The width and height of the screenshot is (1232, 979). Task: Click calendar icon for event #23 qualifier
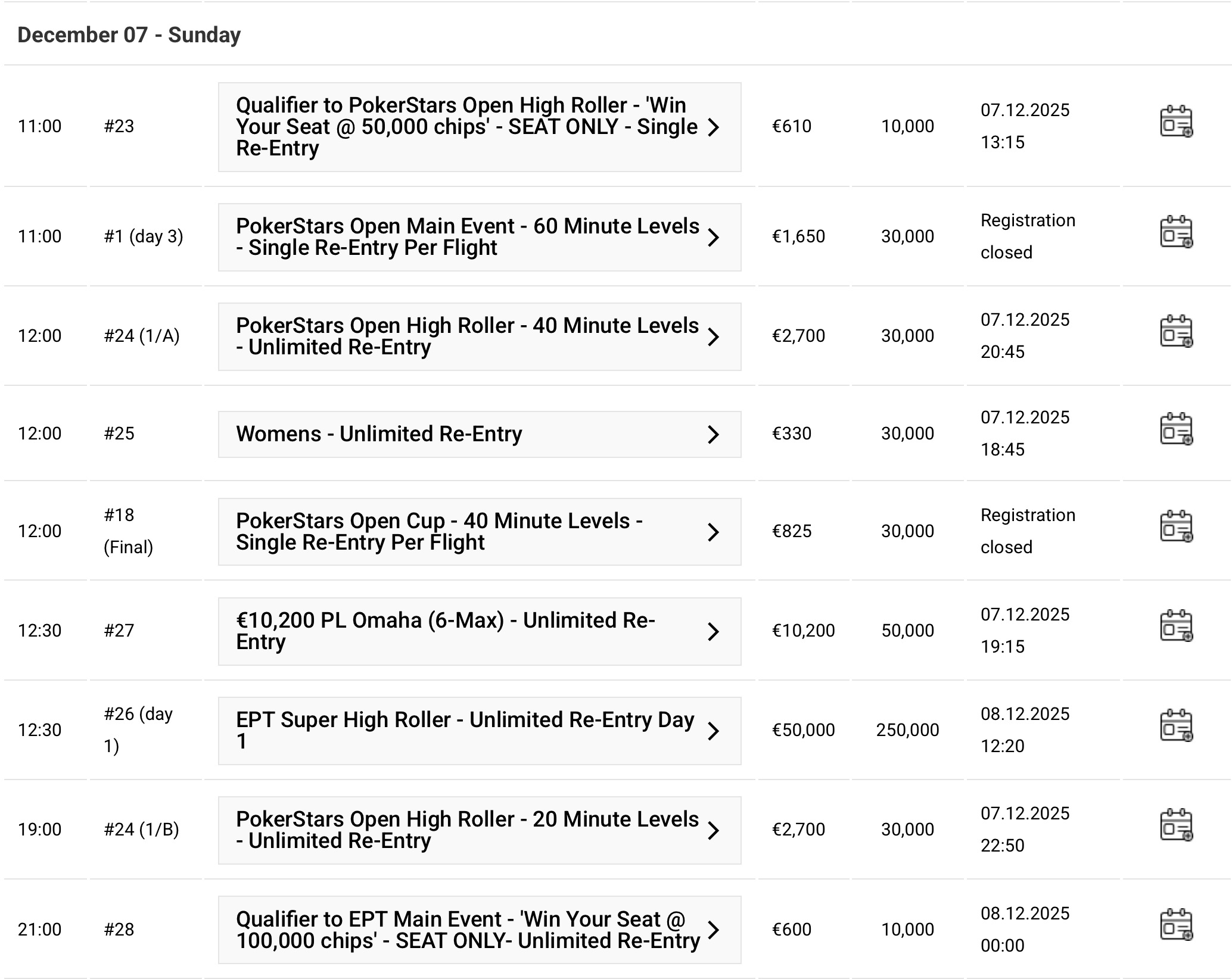pos(1176,122)
